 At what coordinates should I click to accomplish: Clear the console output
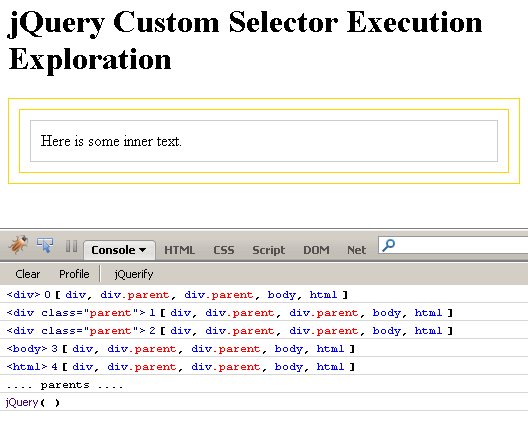pos(28,274)
